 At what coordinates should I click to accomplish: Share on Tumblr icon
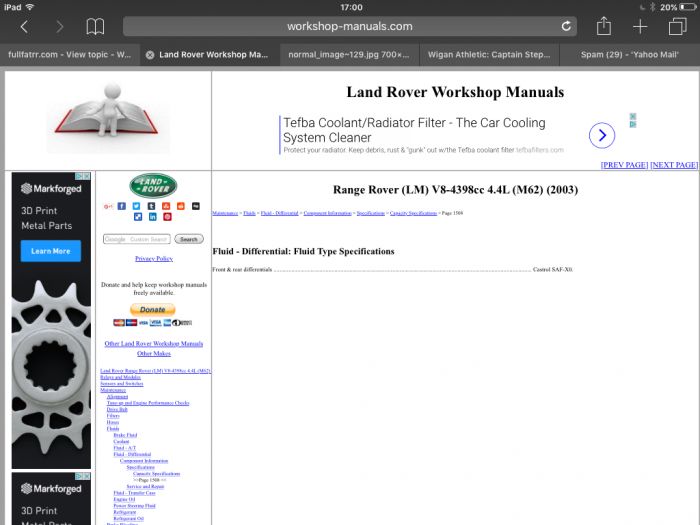151,206
